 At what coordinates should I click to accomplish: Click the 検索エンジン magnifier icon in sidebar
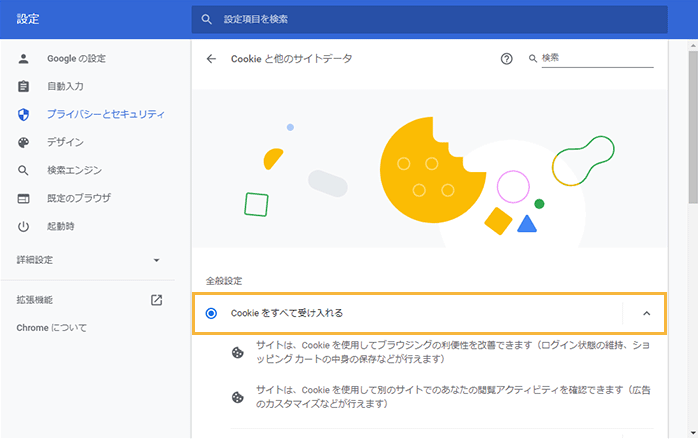click(24, 170)
